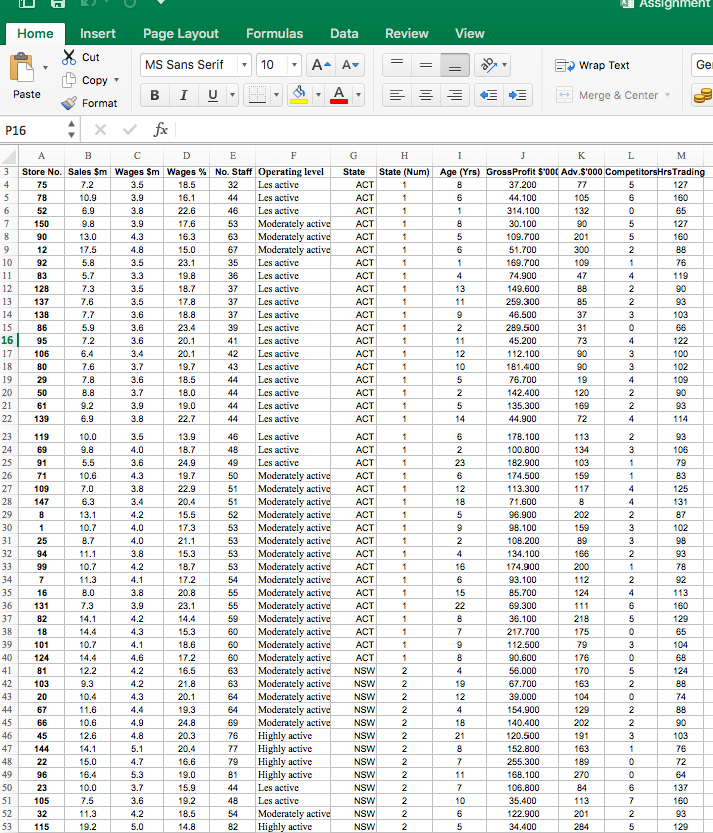Viewport: 713px width, 833px height.
Task: Click the Format painter brush icon
Action: (69, 103)
